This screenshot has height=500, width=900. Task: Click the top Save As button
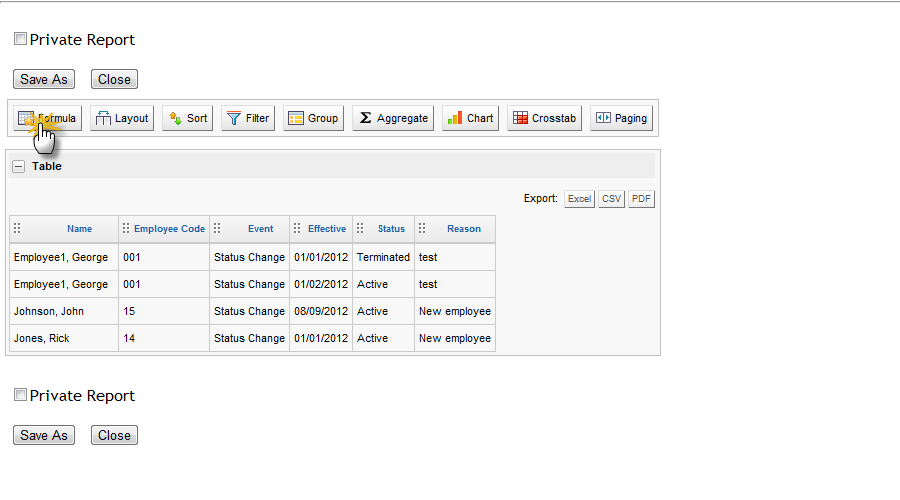pyautogui.click(x=44, y=79)
